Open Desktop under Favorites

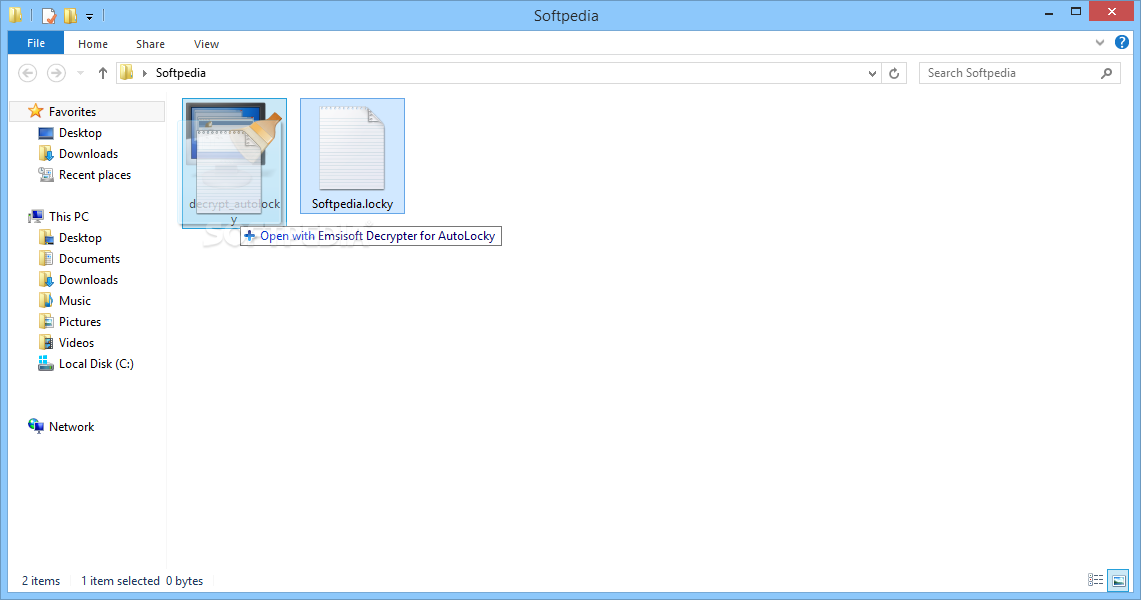(80, 132)
